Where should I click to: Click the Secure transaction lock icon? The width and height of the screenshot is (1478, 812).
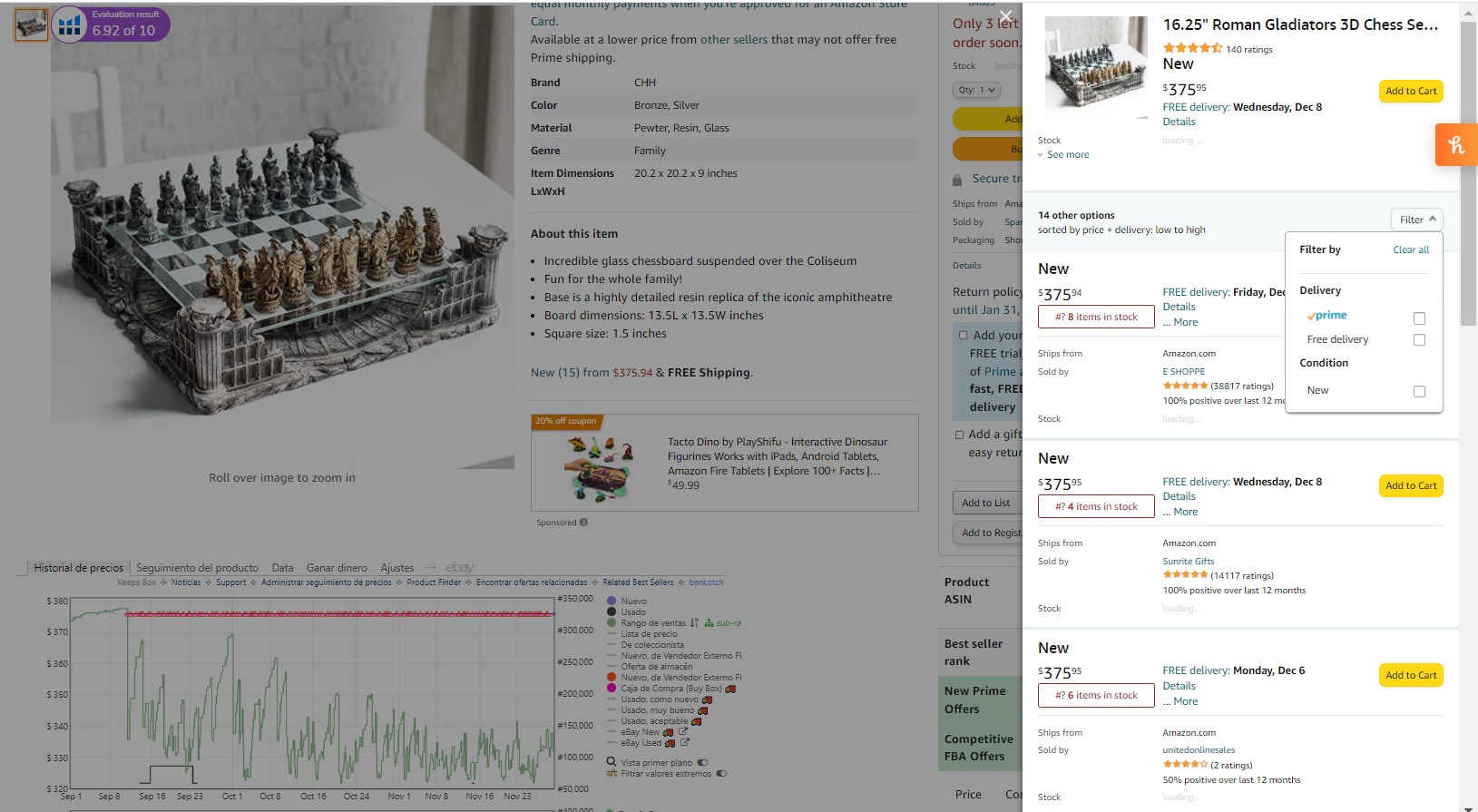pyautogui.click(x=957, y=180)
